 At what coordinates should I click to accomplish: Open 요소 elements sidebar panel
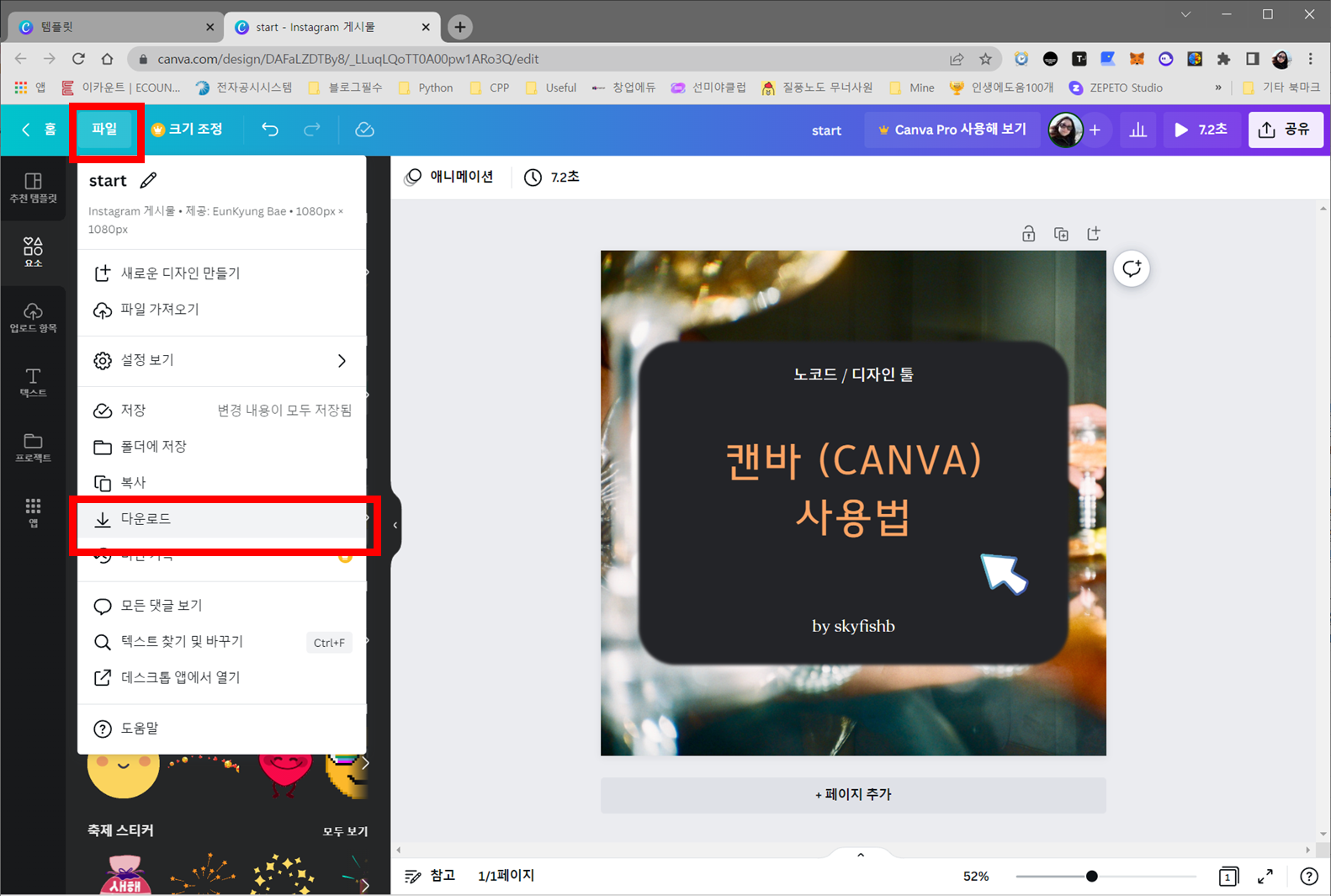tap(33, 252)
